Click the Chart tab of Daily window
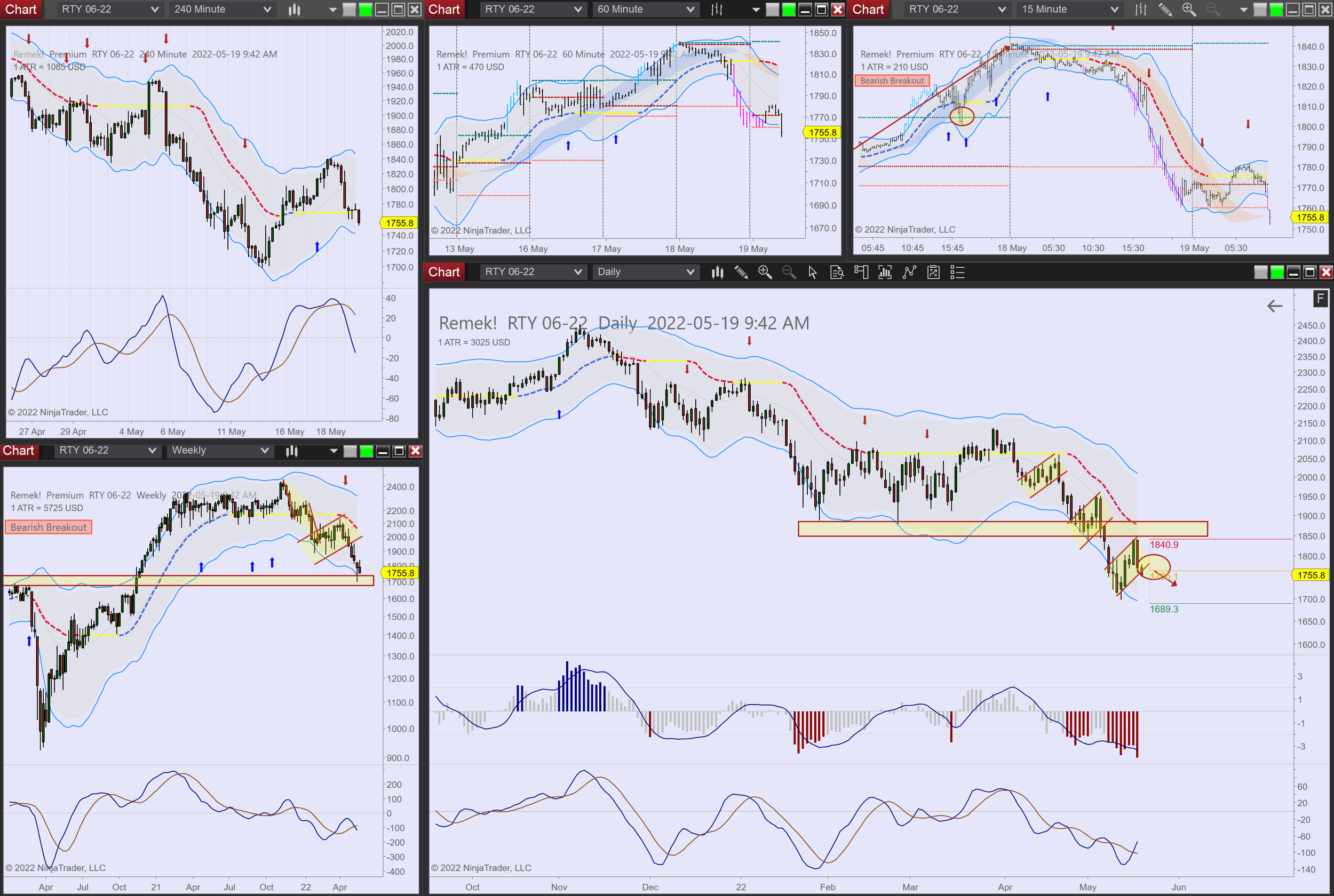 pyautogui.click(x=444, y=272)
